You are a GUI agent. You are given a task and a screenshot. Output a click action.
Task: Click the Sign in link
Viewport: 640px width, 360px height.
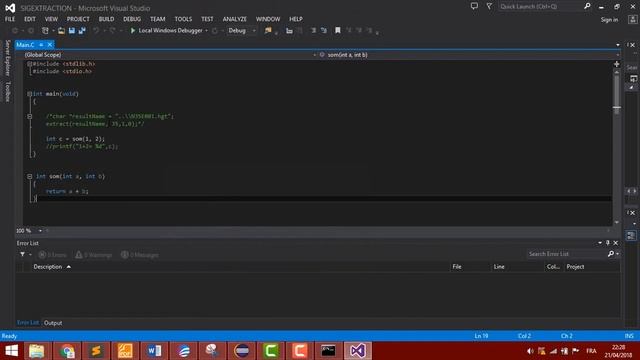[x=609, y=20]
